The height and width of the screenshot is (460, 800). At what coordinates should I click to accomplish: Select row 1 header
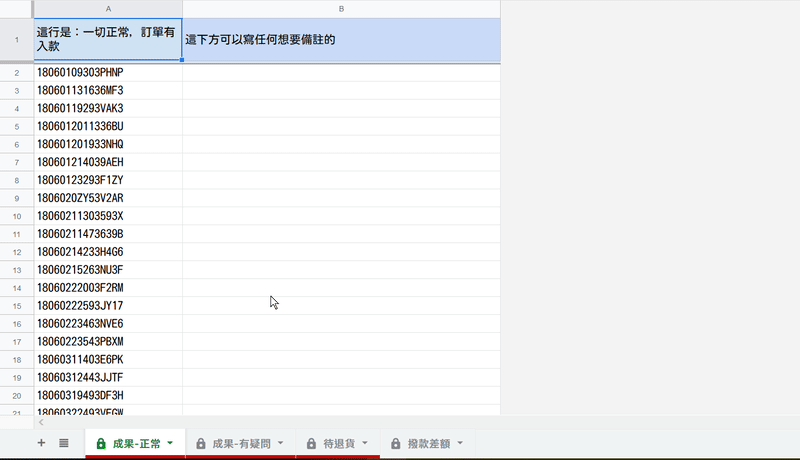[x=17, y=40]
